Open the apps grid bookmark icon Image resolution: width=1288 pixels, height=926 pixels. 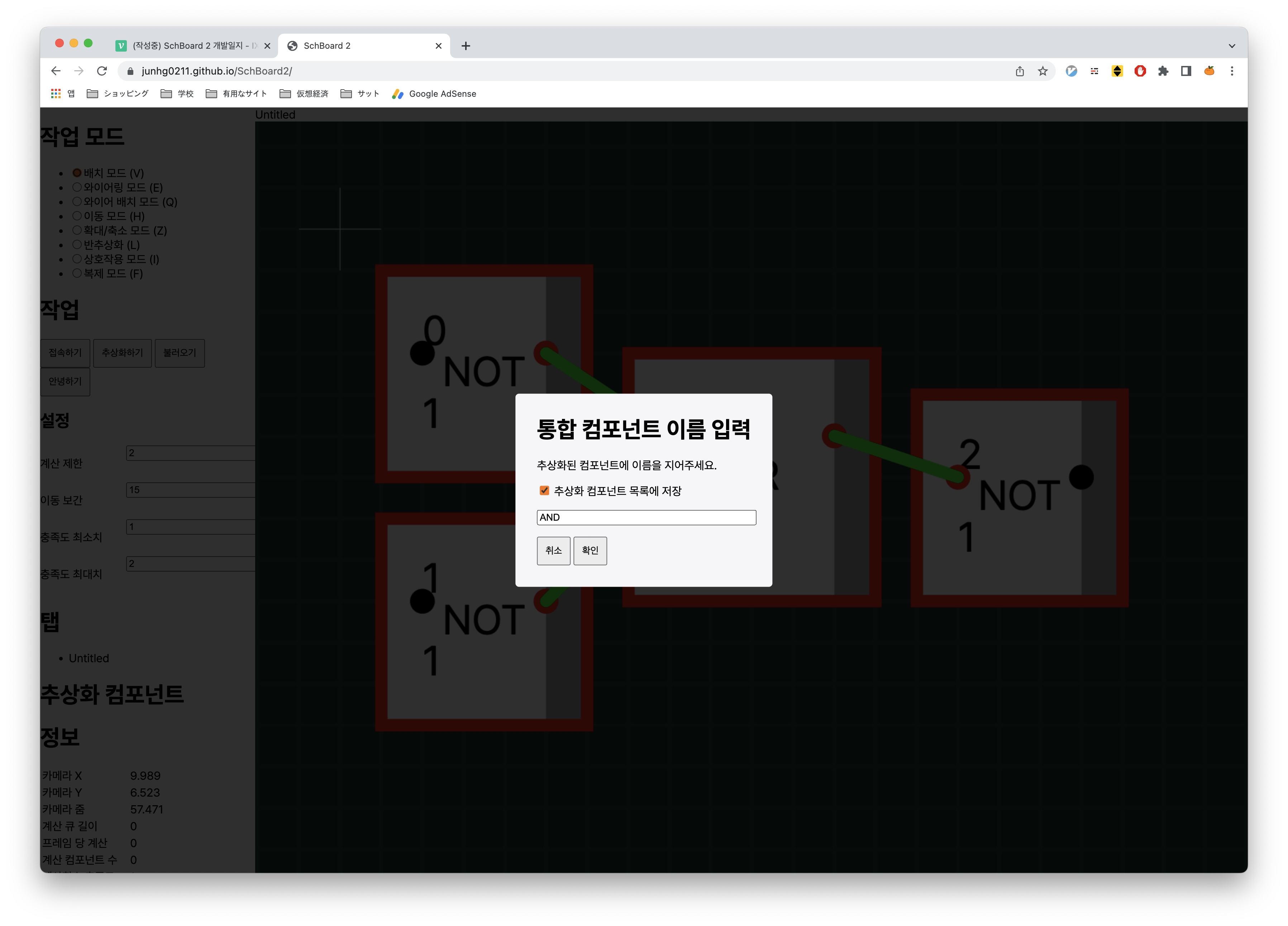click(x=56, y=94)
